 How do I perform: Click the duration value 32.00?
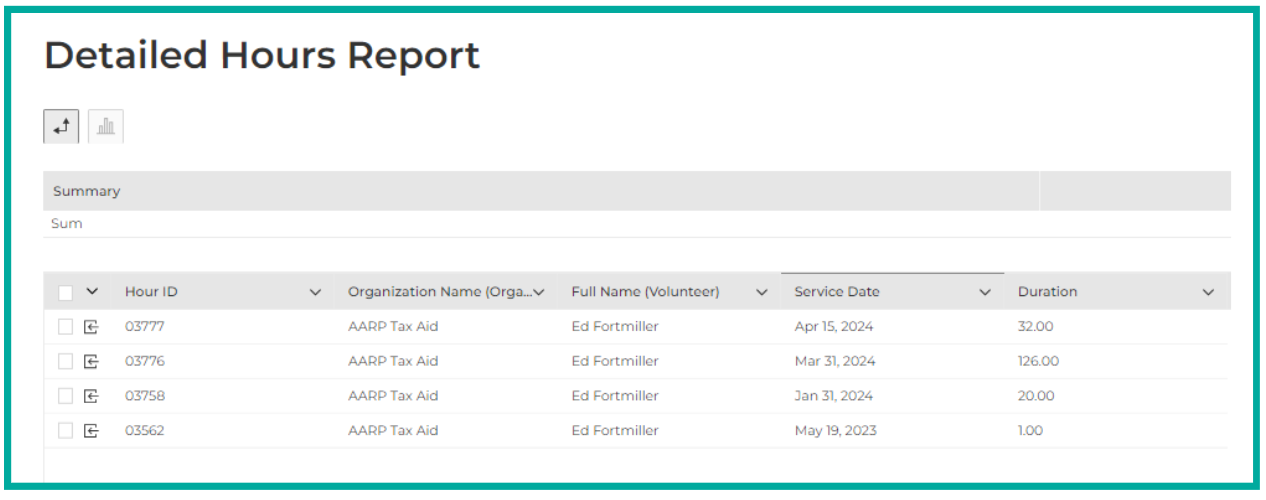[1036, 326]
